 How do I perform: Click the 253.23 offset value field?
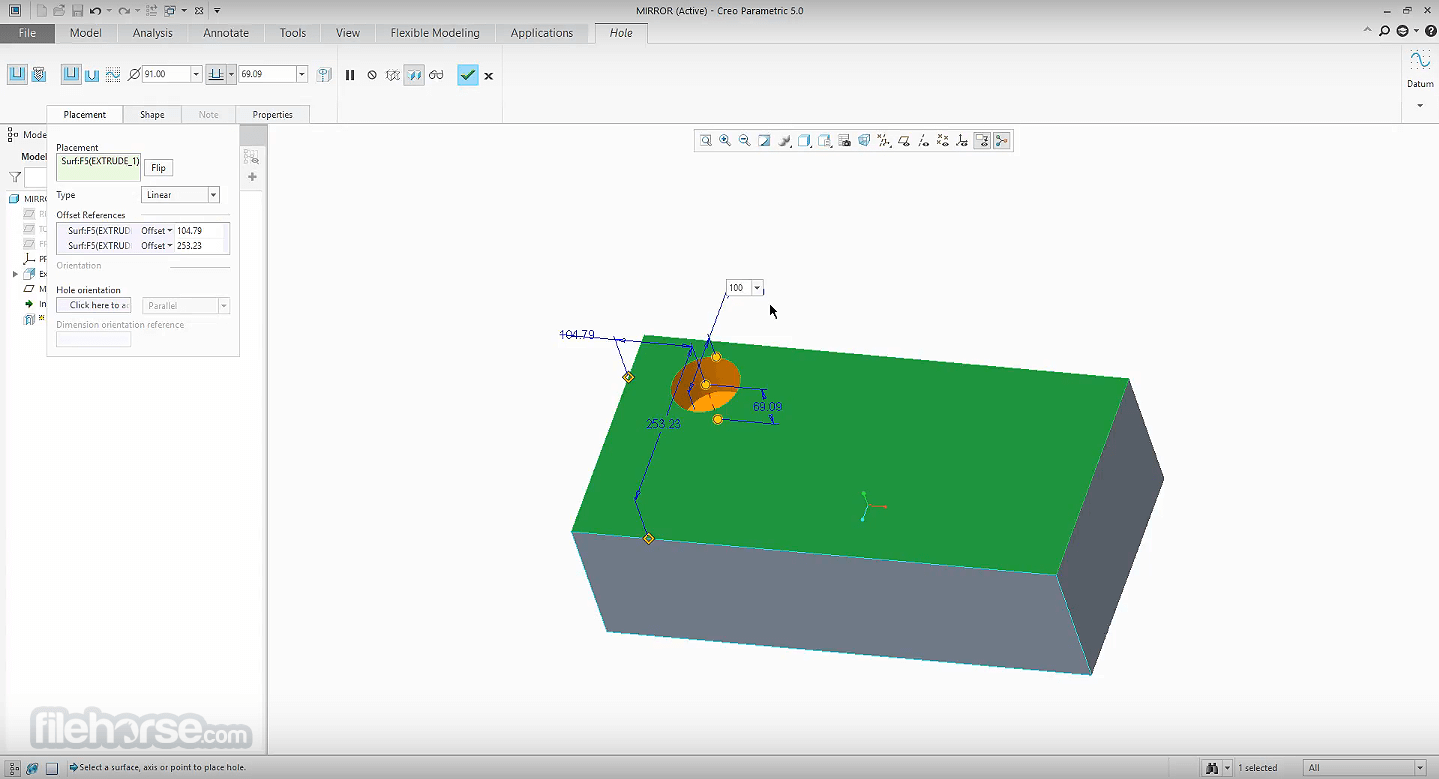click(x=201, y=246)
